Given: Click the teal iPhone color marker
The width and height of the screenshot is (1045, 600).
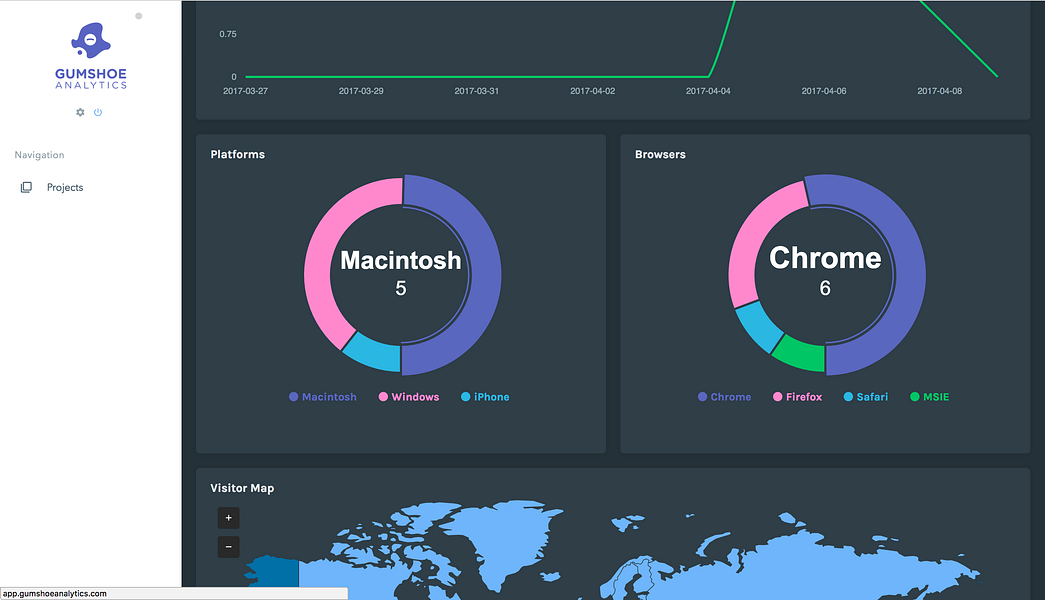Looking at the screenshot, I should (x=463, y=396).
